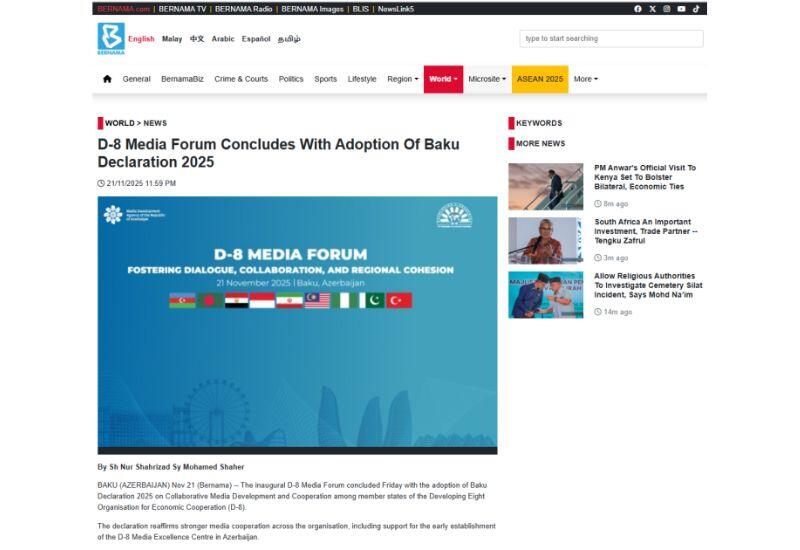The height and width of the screenshot is (550, 800).
Task: Open the World dropdown in navbar
Action: 443,79
